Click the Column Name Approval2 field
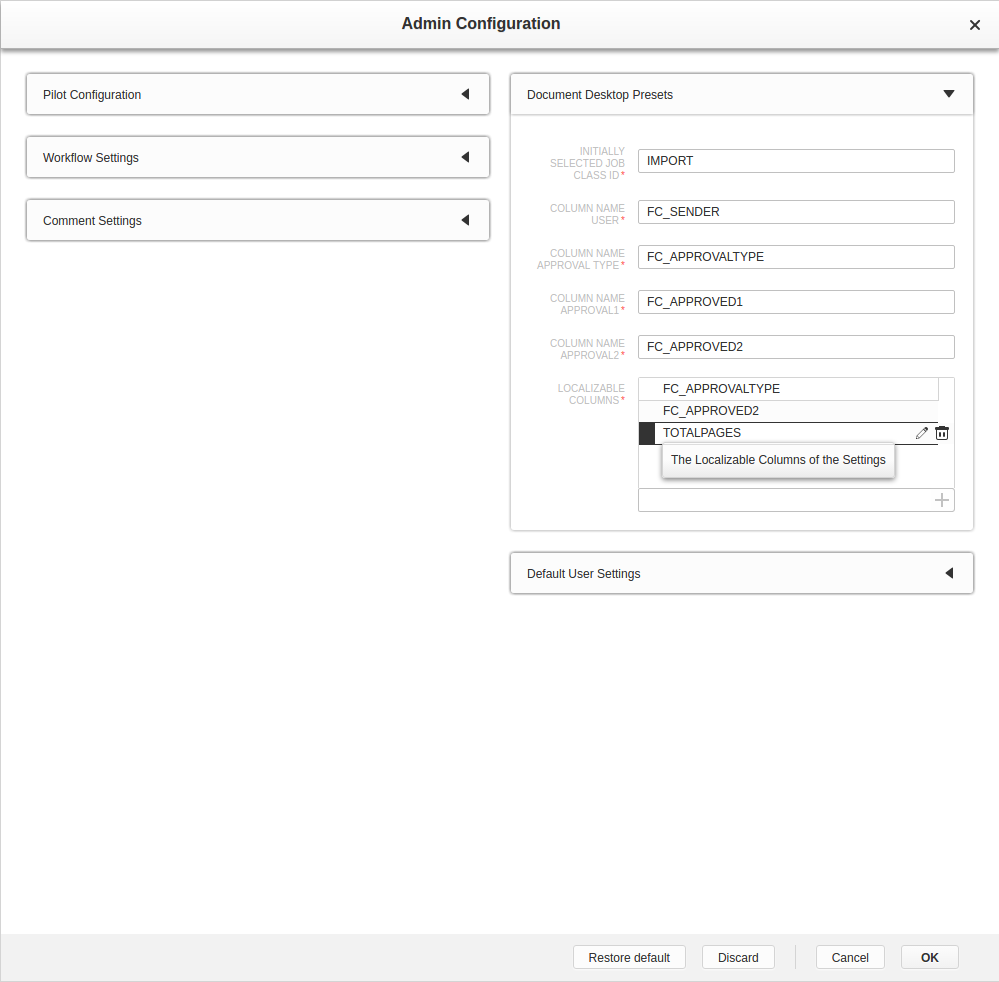Image resolution: width=999 pixels, height=982 pixels. tap(795, 347)
